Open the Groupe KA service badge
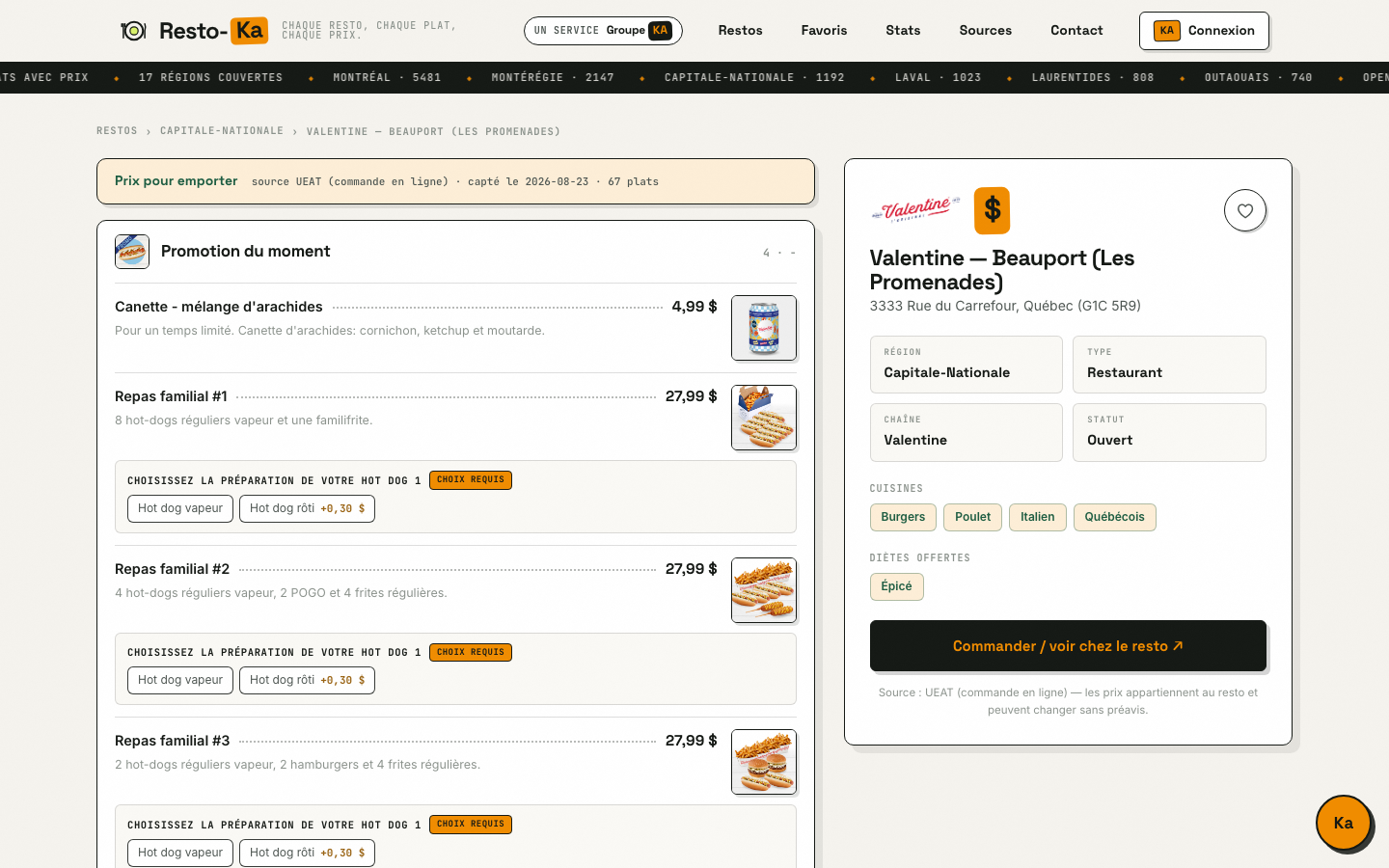 coord(603,31)
